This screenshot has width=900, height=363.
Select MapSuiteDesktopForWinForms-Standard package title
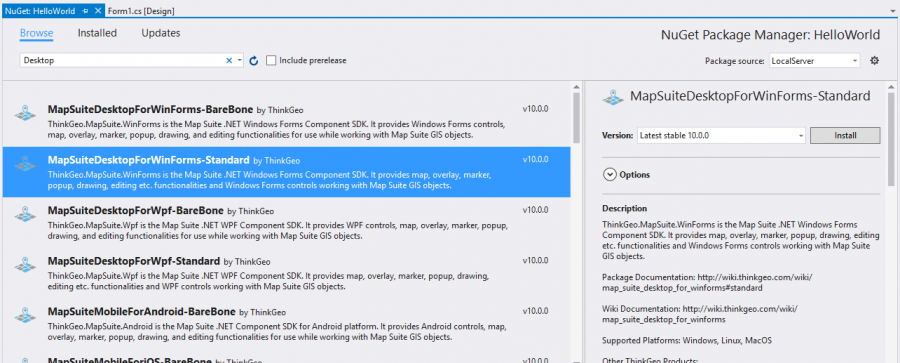click(x=149, y=160)
